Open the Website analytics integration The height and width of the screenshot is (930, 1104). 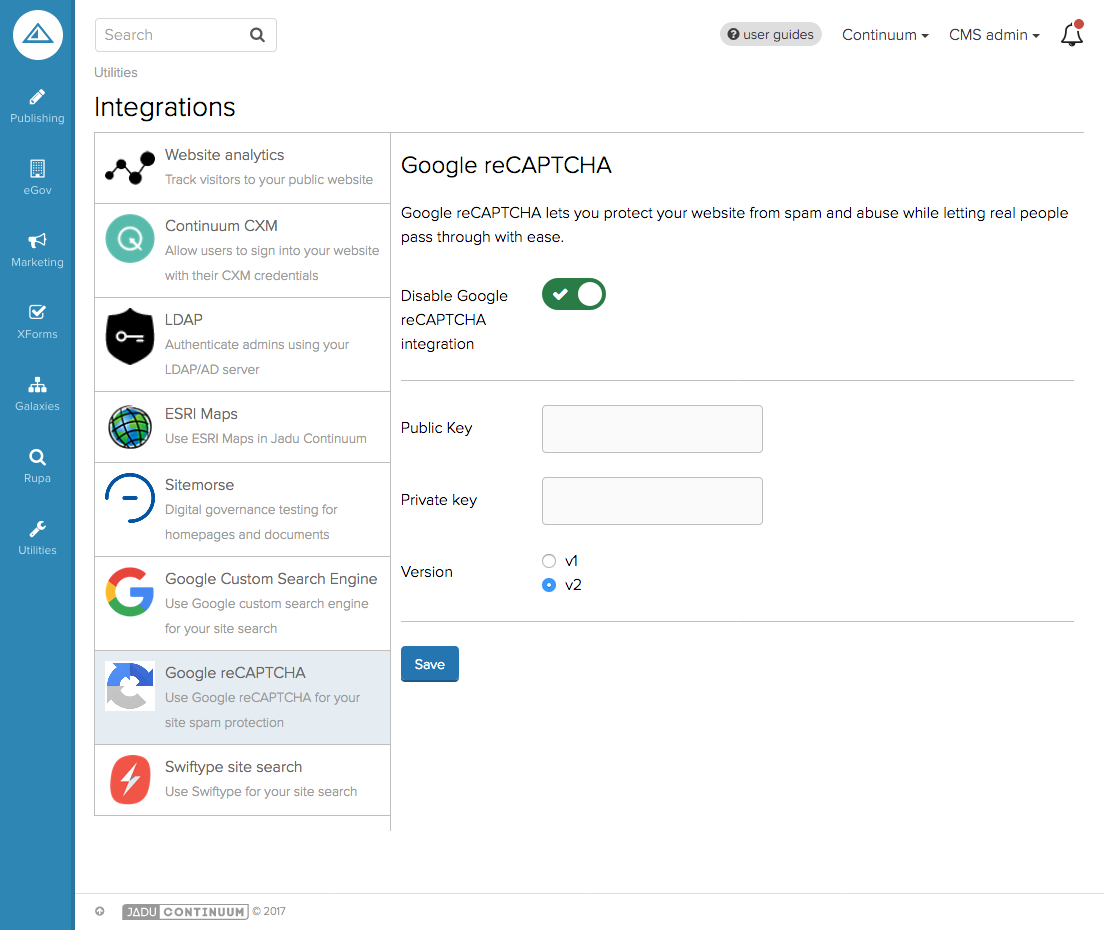(242, 168)
